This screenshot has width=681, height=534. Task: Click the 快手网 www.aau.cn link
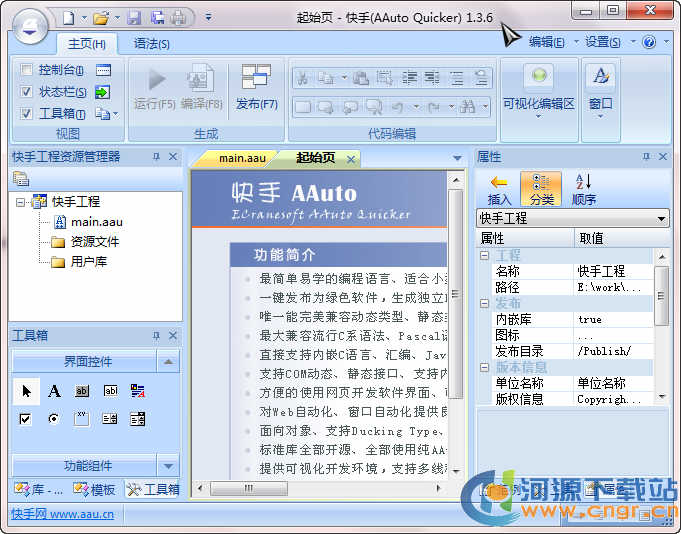point(62,515)
